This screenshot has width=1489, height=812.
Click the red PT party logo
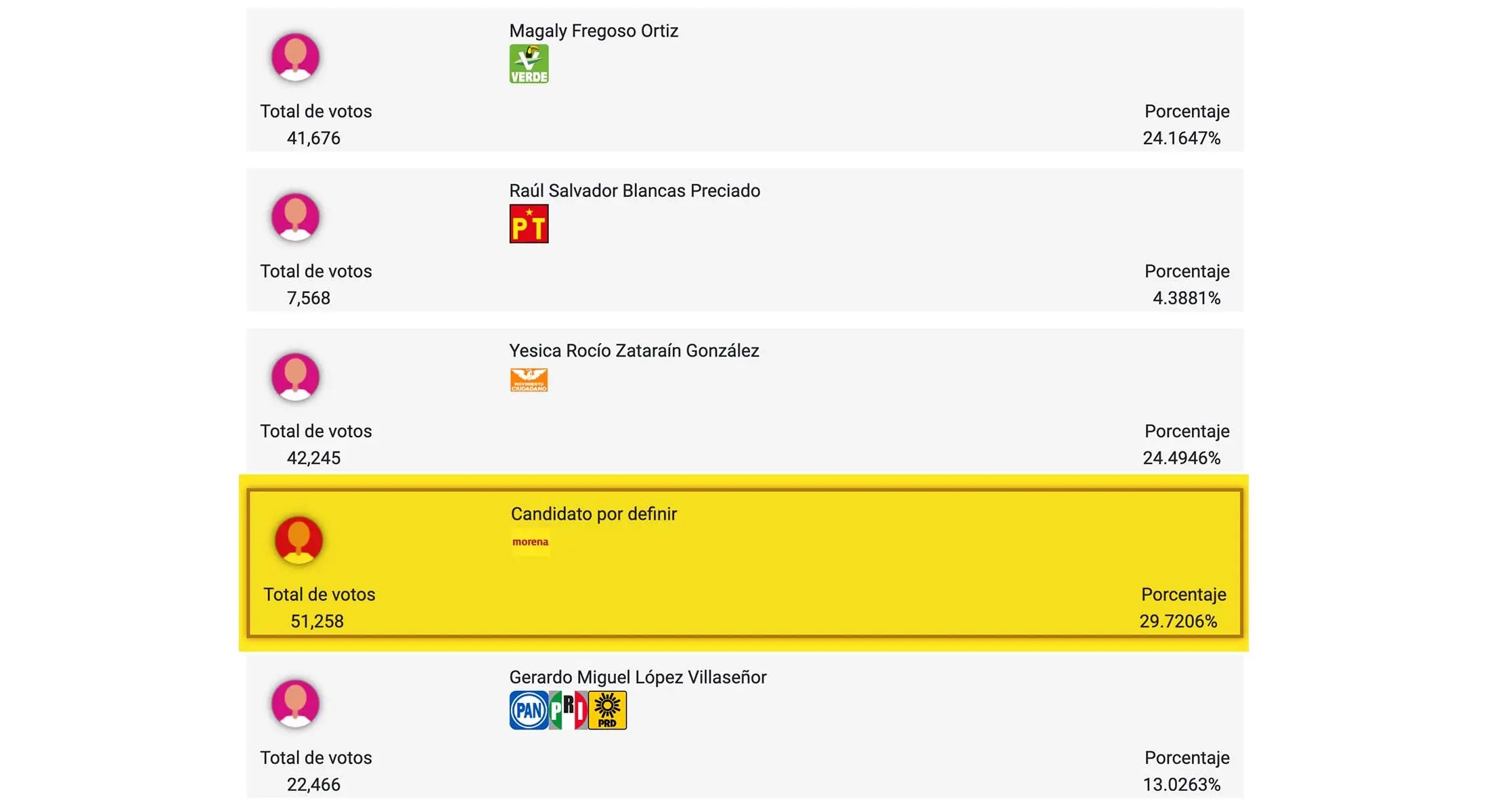pyautogui.click(x=529, y=224)
